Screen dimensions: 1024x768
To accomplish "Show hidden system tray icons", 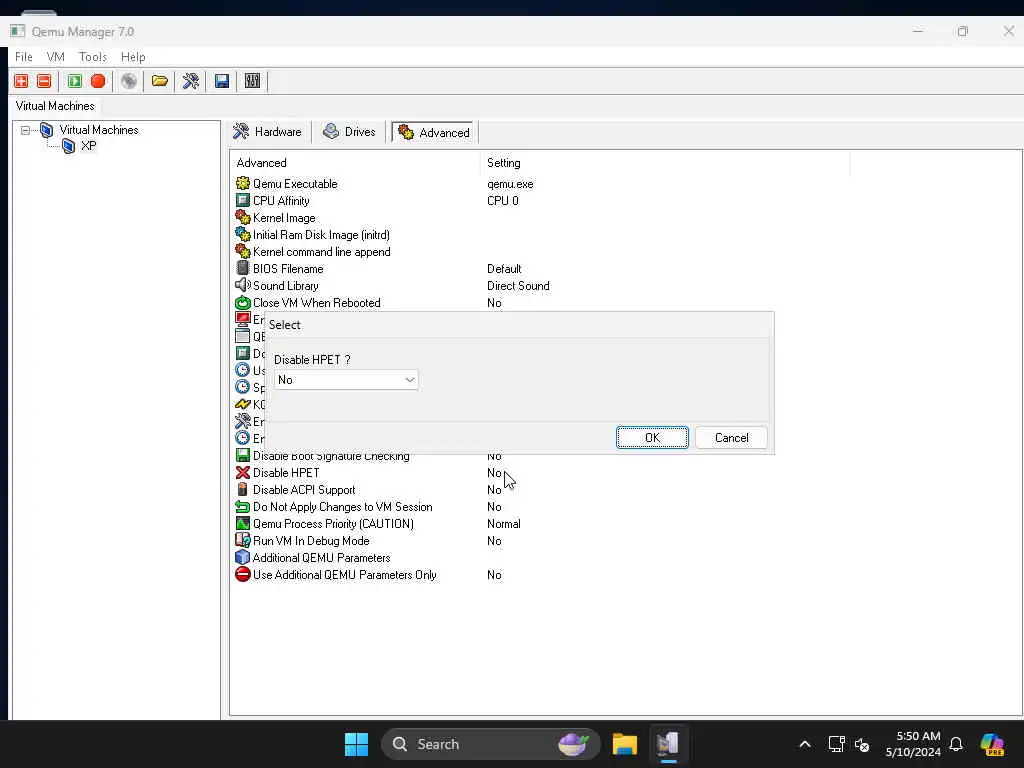I will click(x=805, y=744).
